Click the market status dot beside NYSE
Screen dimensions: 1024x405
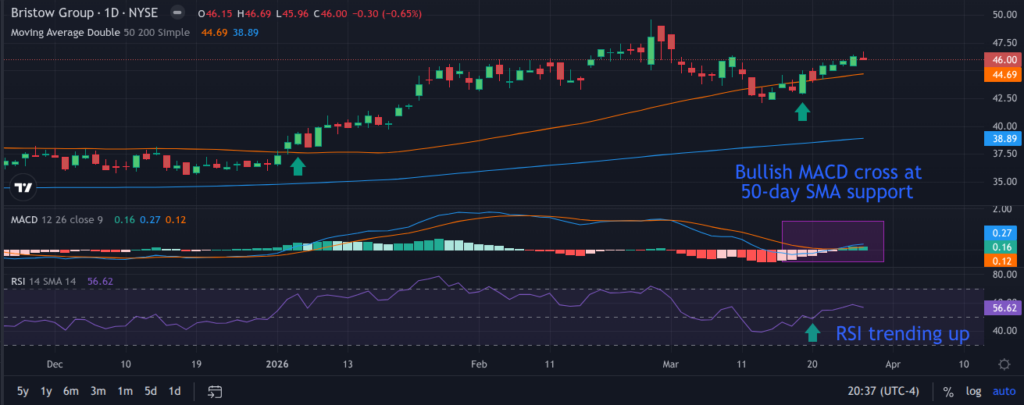coord(176,13)
